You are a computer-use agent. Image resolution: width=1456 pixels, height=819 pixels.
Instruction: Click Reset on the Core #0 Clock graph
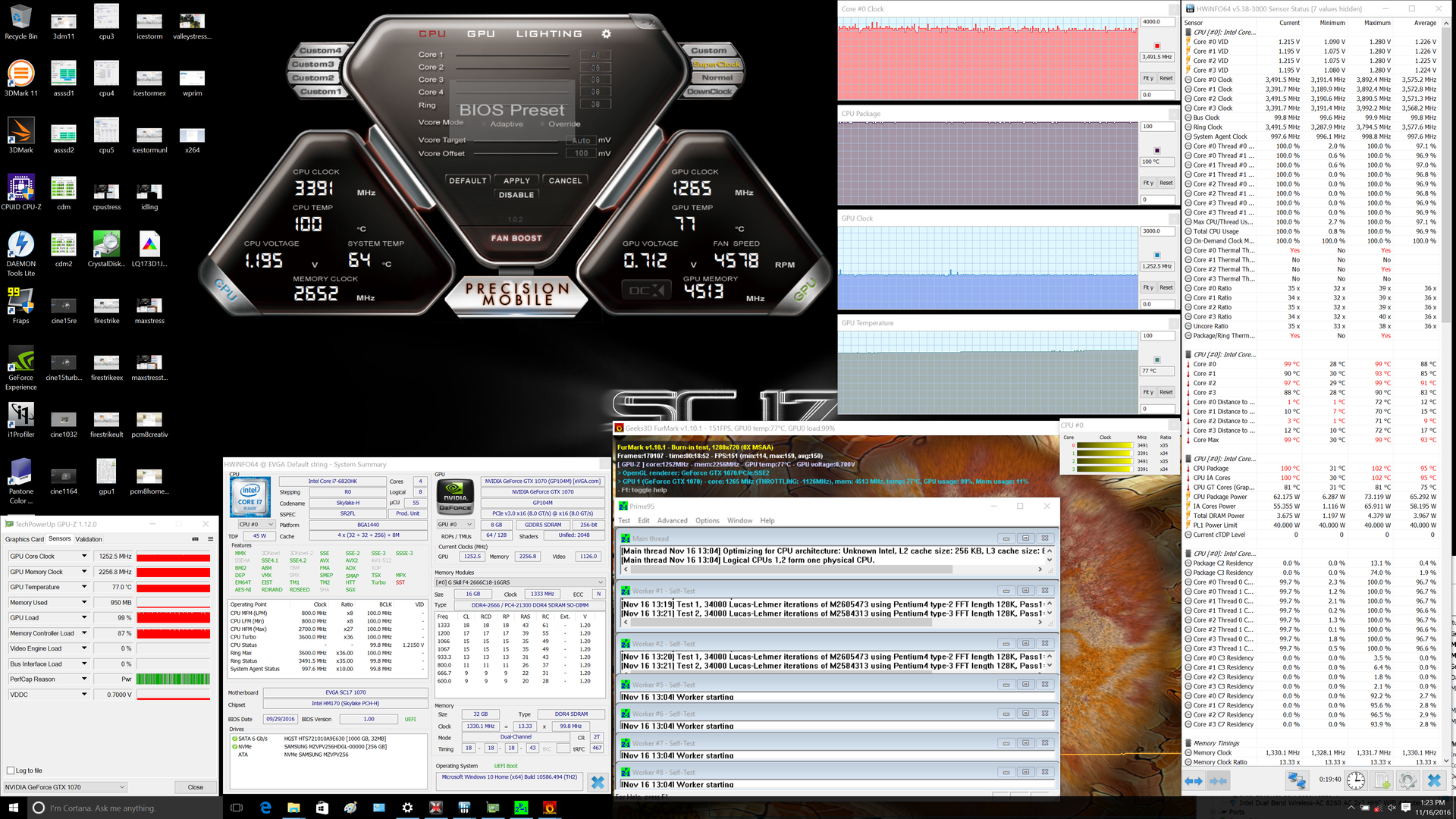(1166, 78)
